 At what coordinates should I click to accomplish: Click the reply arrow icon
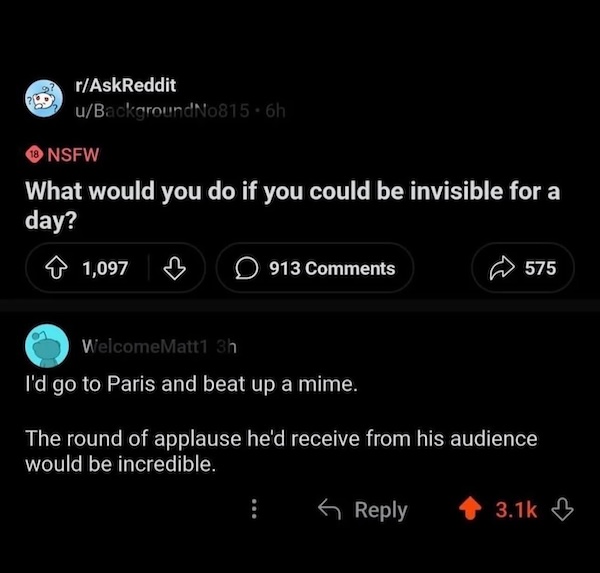tap(329, 509)
